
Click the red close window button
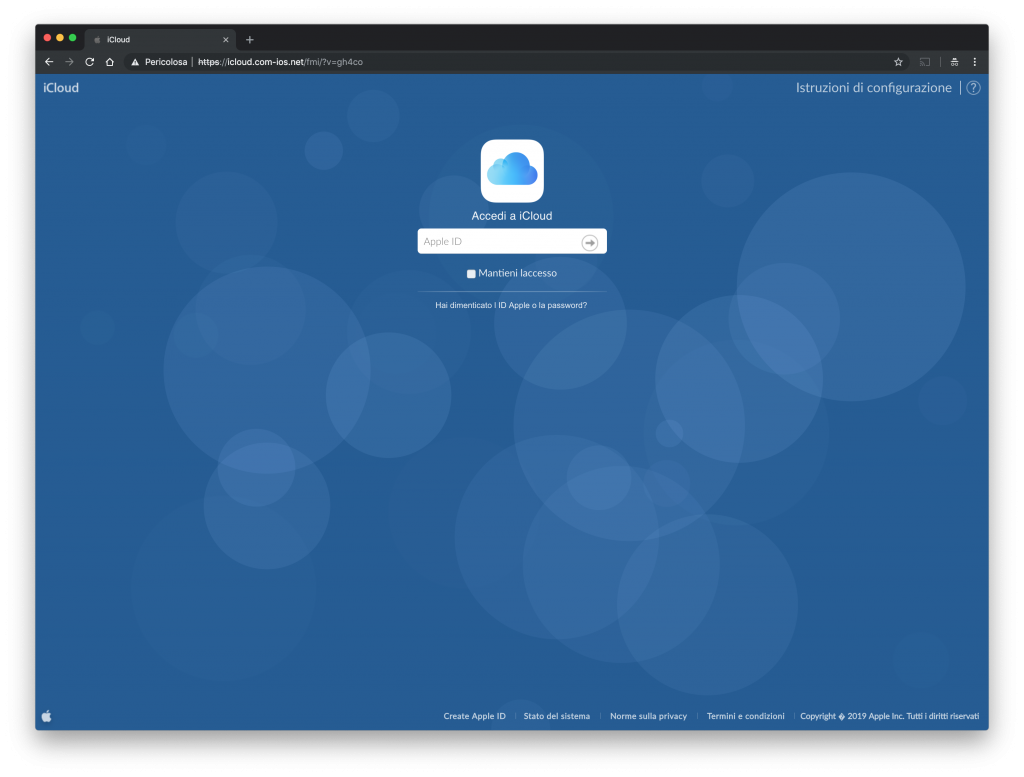tap(47, 38)
